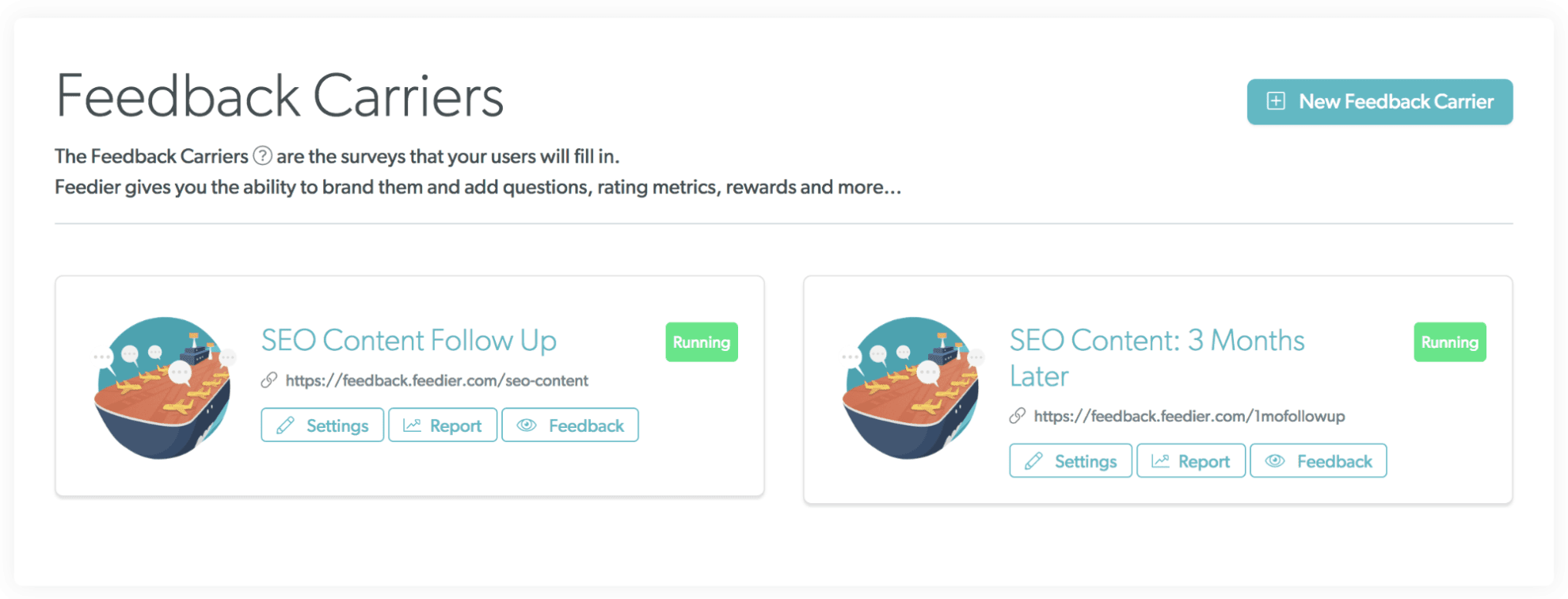This screenshot has height=599, width=1568.
Task: Click the ship illustration thumbnail on the first carrier
Action: click(163, 386)
